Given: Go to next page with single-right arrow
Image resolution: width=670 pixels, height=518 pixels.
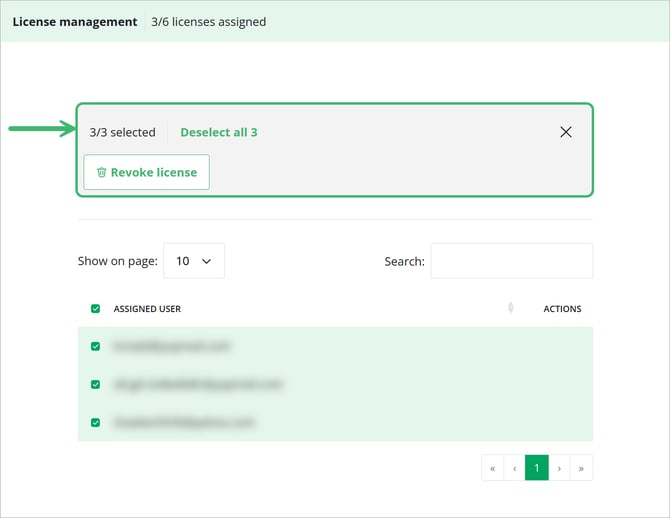Looking at the screenshot, I should coord(559,468).
